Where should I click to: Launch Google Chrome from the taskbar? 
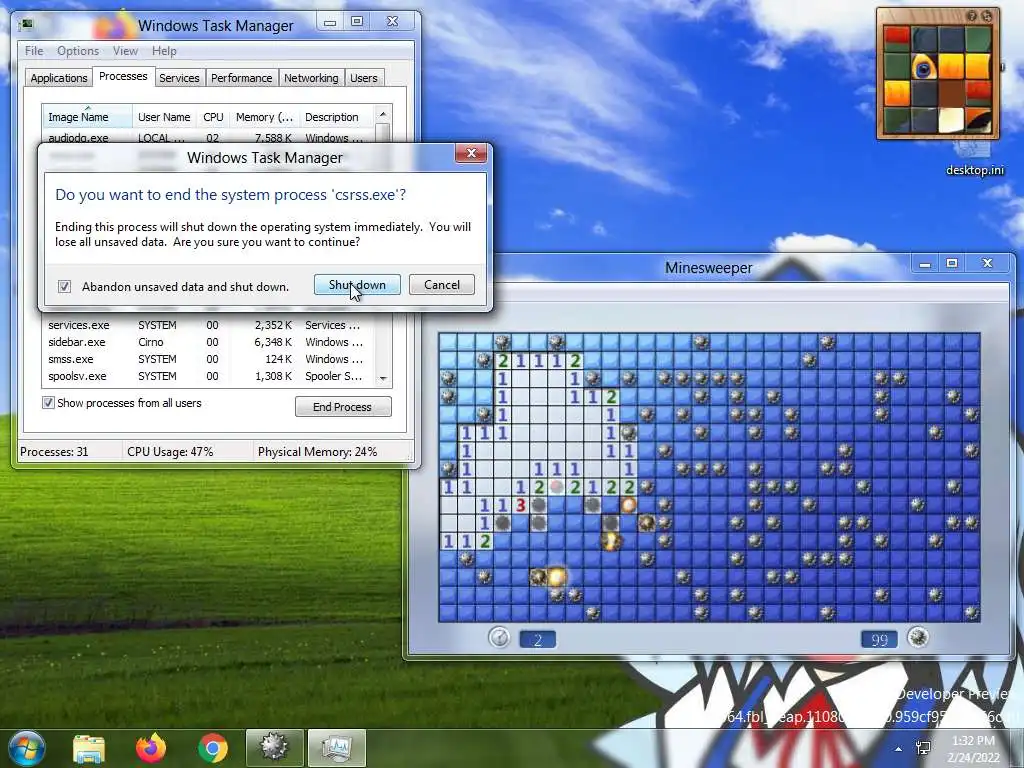pyautogui.click(x=213, y=748)
